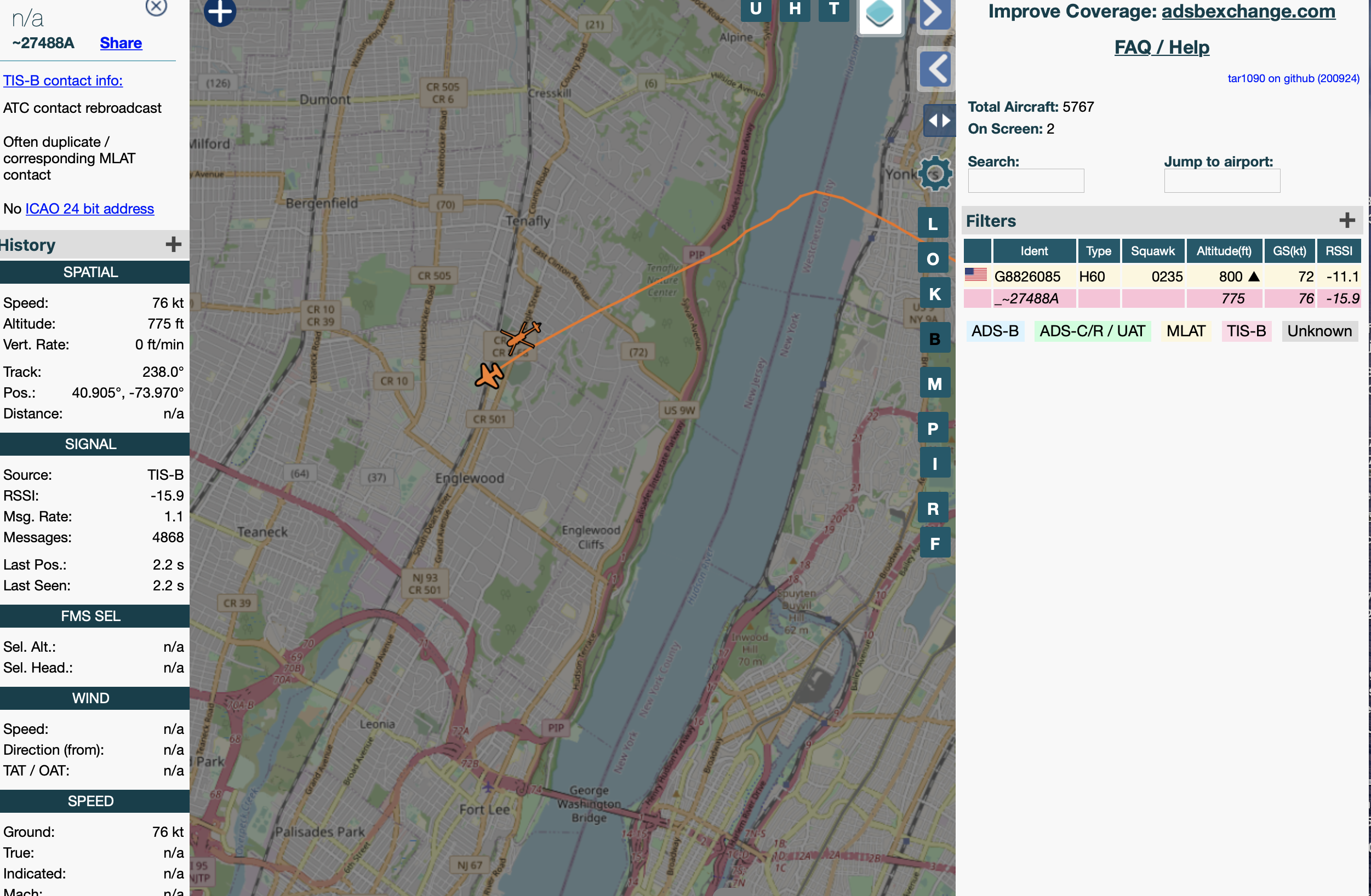Open the ICAO 24 bit address link
Screen dimensions: 1371x896
click(x=90, y=209)
